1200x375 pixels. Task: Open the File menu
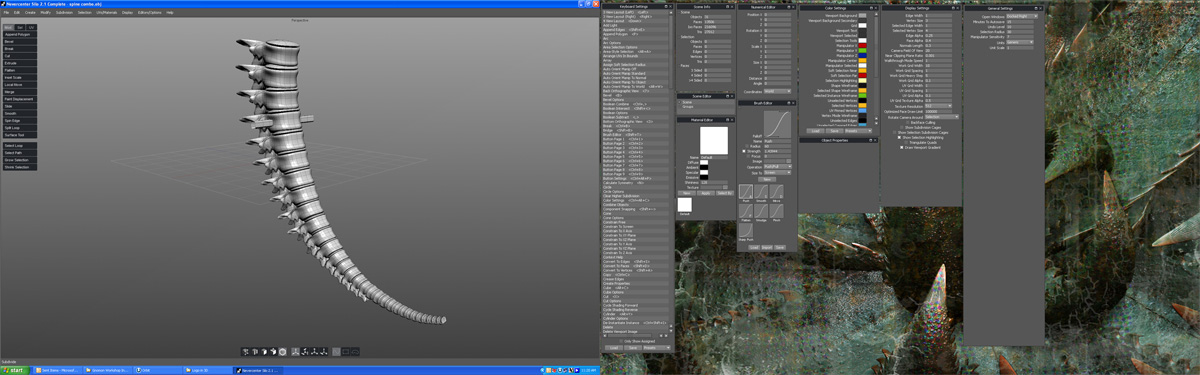[x=5, y=12]
